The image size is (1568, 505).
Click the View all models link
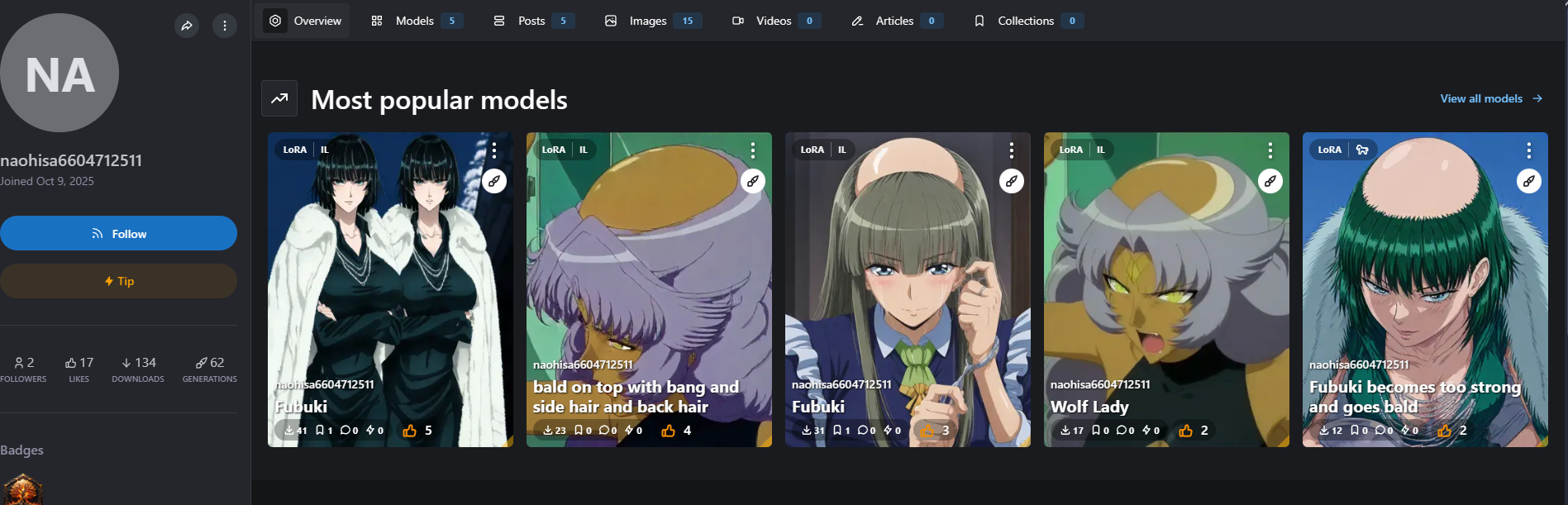click(x=1491, y=98)
